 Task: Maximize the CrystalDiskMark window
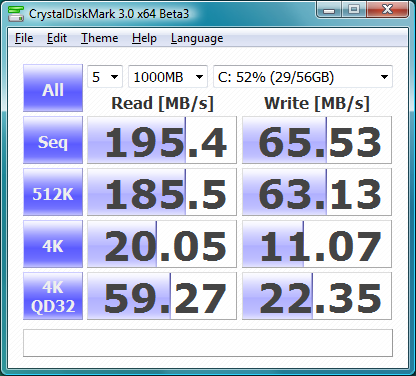354,10
